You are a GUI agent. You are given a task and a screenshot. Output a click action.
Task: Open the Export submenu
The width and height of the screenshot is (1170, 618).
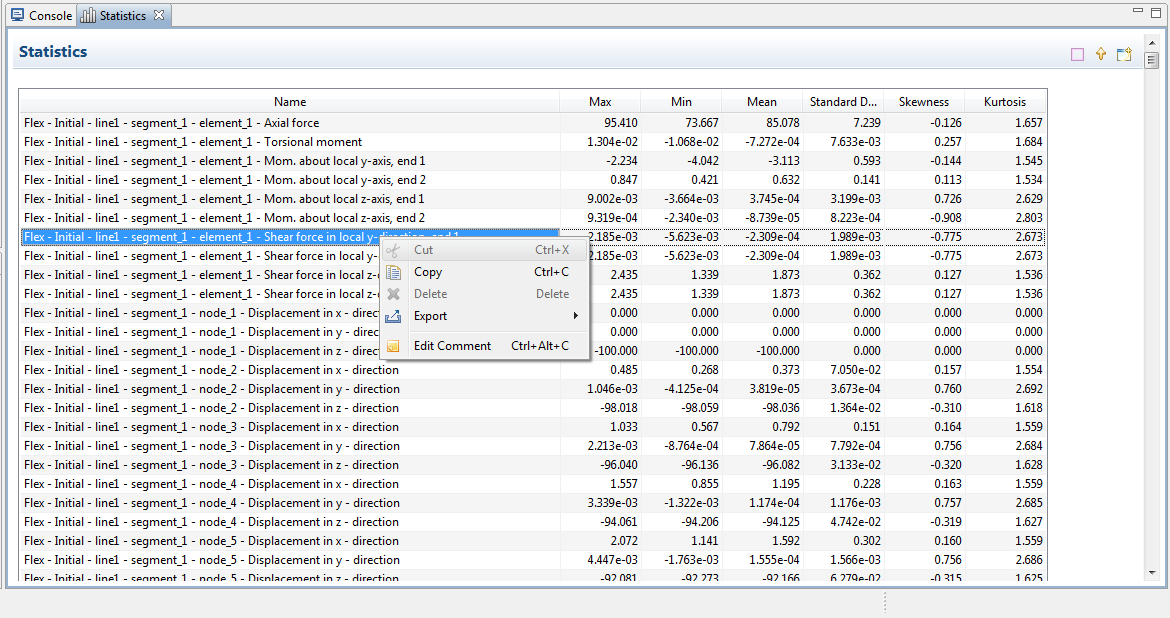point(431,316)
